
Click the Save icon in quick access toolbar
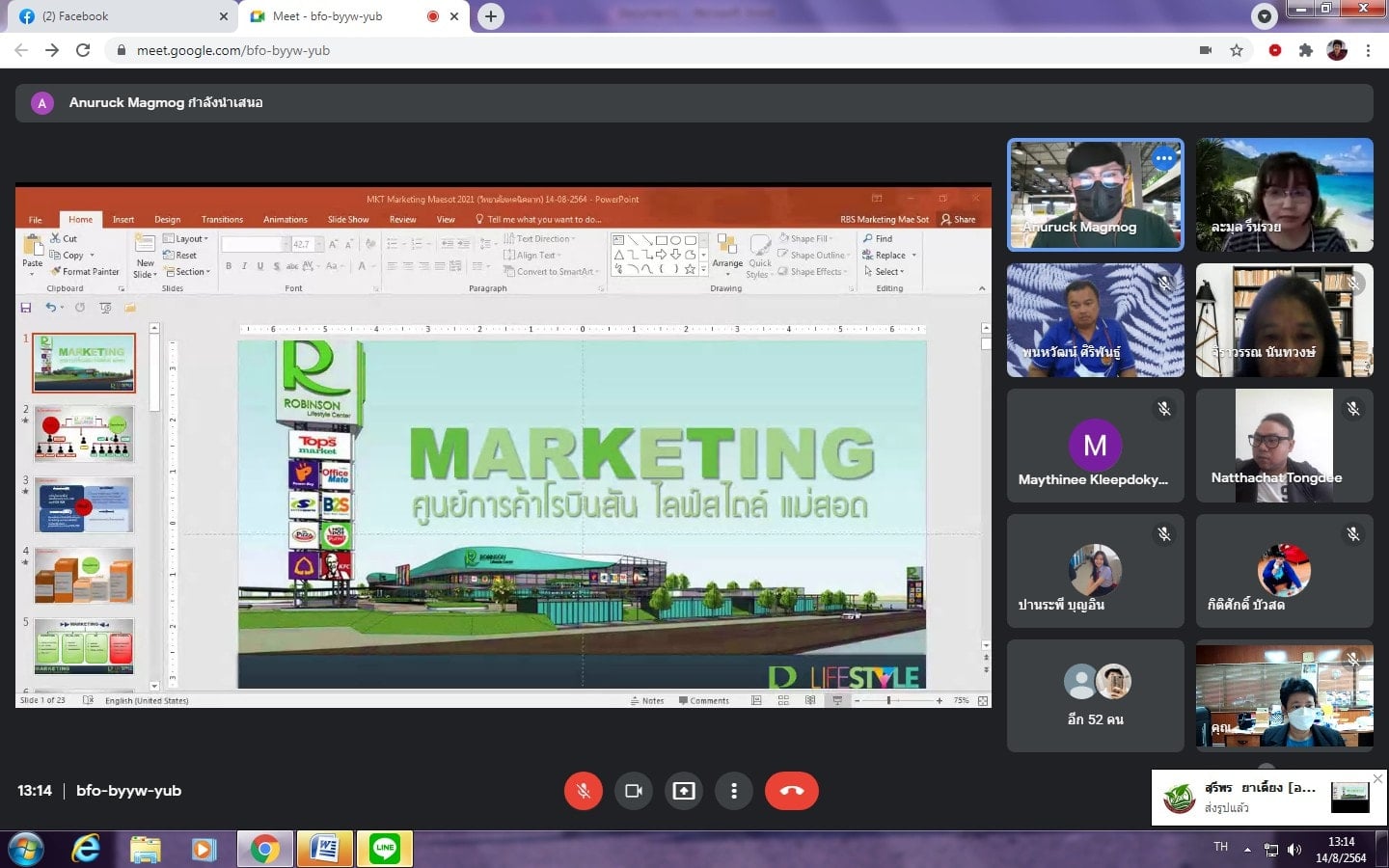(26, 308)
